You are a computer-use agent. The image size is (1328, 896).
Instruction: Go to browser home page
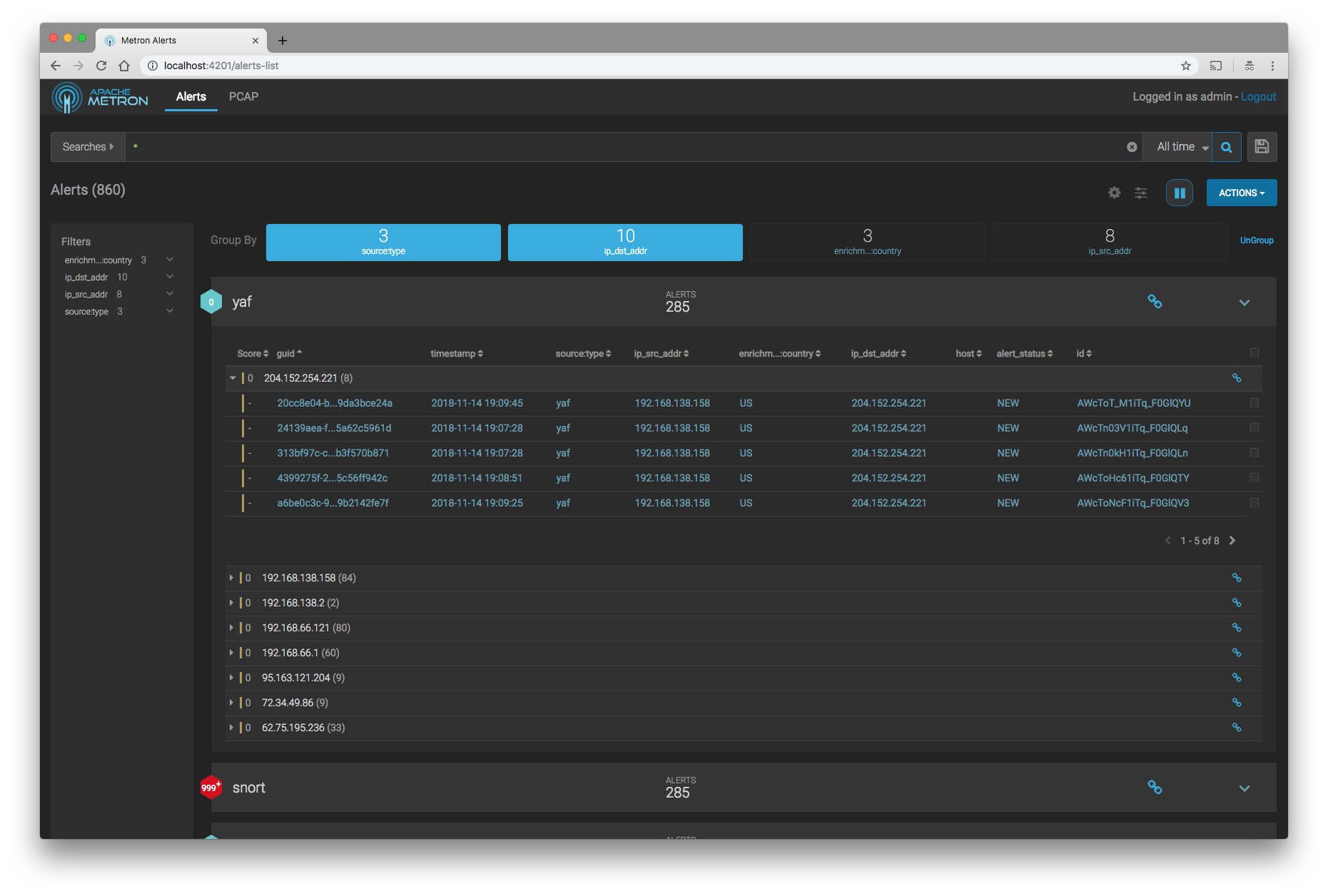pyautogui.click(x=124, y=66)
